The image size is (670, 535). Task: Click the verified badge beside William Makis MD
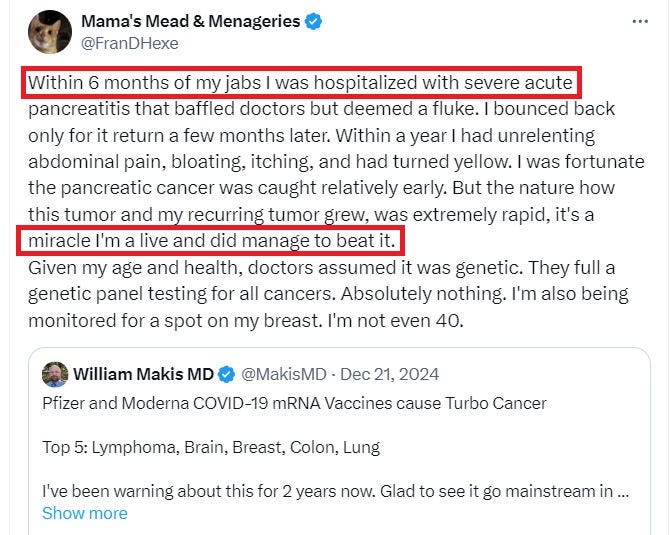pyautogui.click(x=227, y=375)
